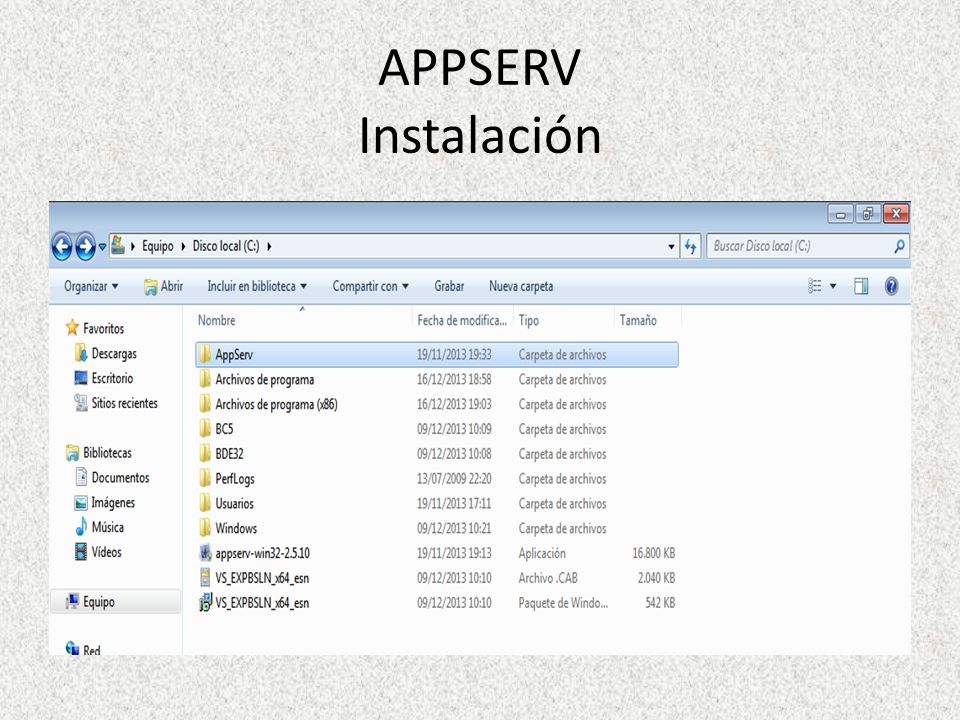Click the 16.800 KB size cell

(653, 553)
